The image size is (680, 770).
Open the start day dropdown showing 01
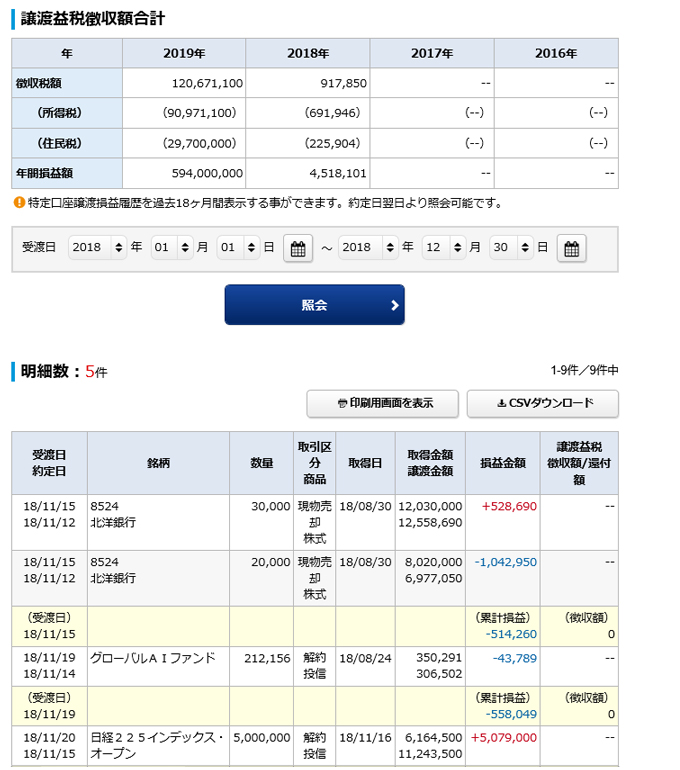(238, 247)
